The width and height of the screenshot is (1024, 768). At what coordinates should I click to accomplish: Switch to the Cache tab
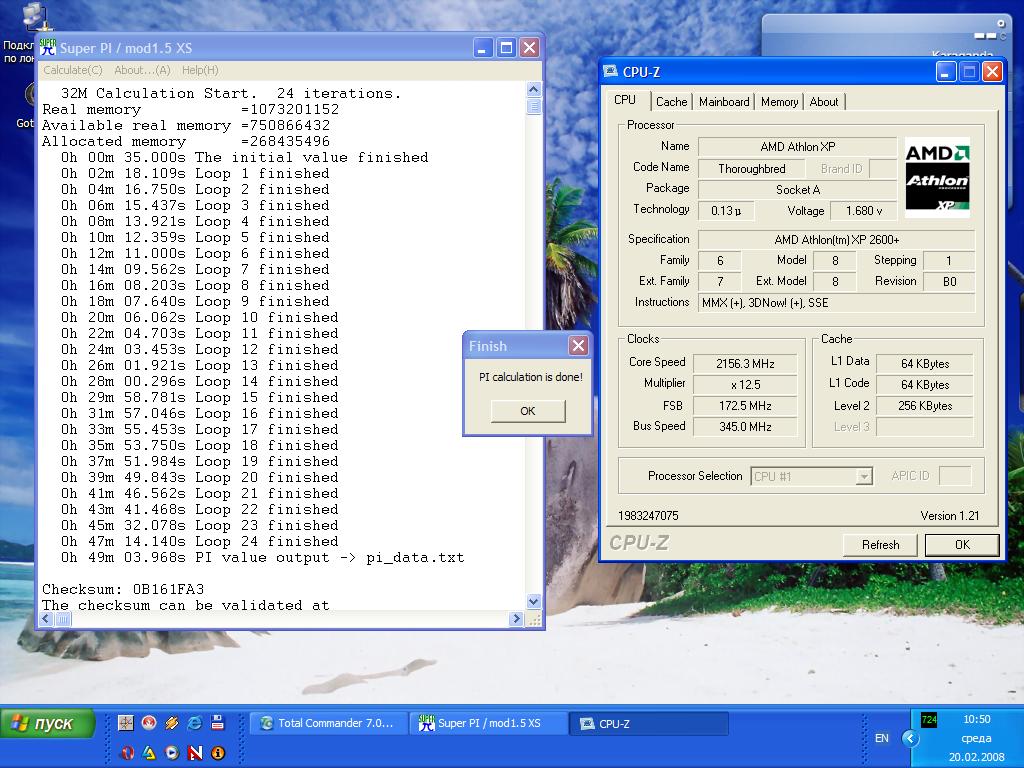pos(671,102)
